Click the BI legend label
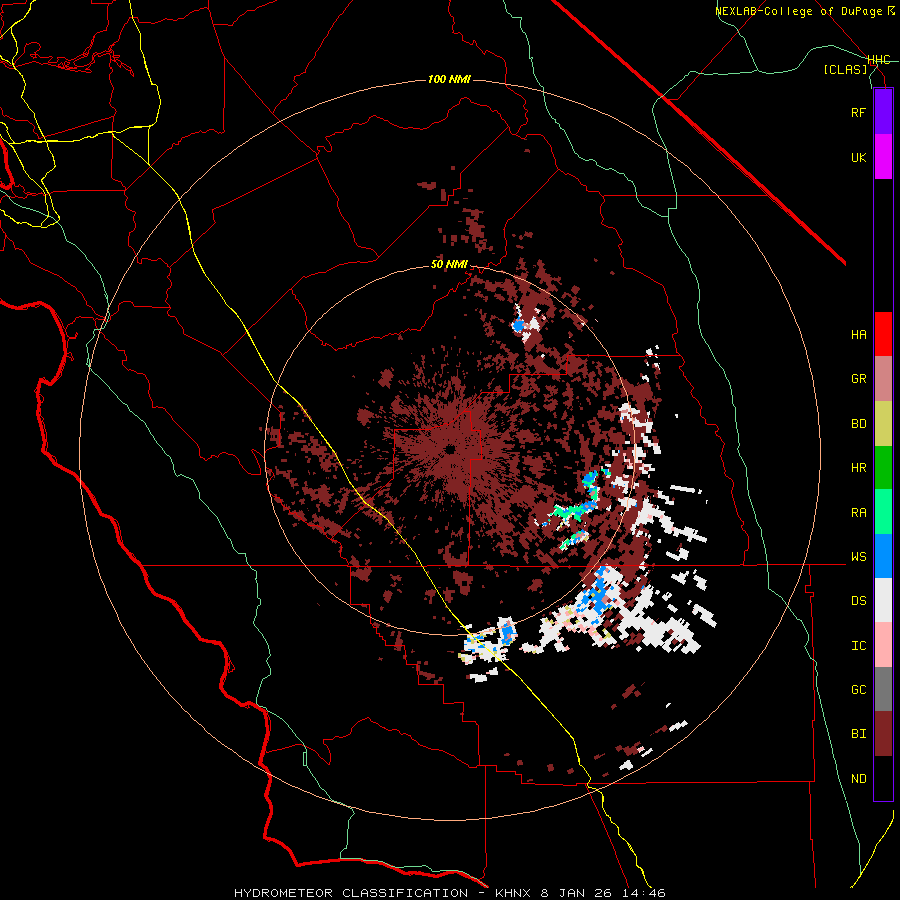This screenshot has height=900, width=900. 858,734
